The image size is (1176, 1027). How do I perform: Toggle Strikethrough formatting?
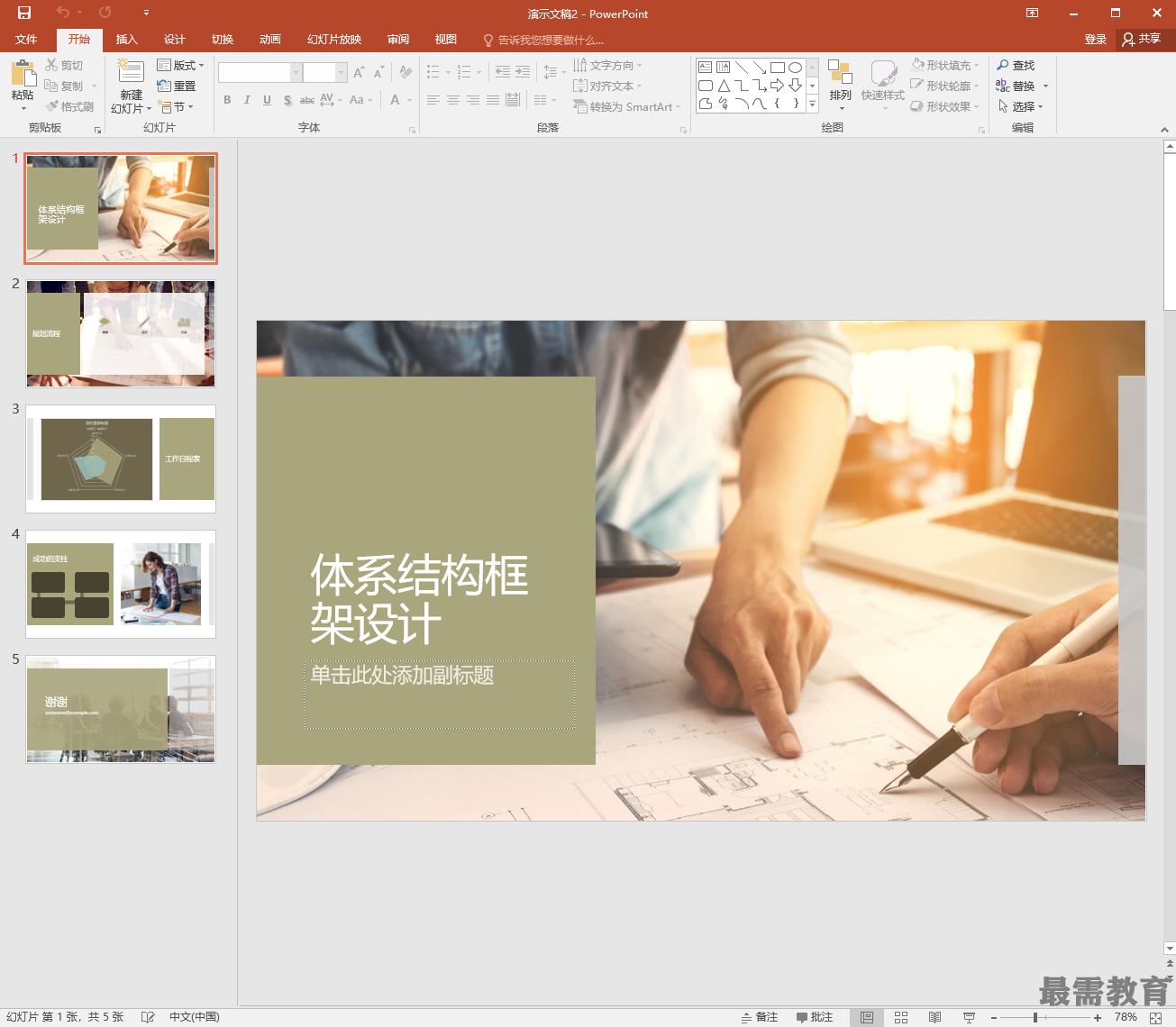point(307,100)
